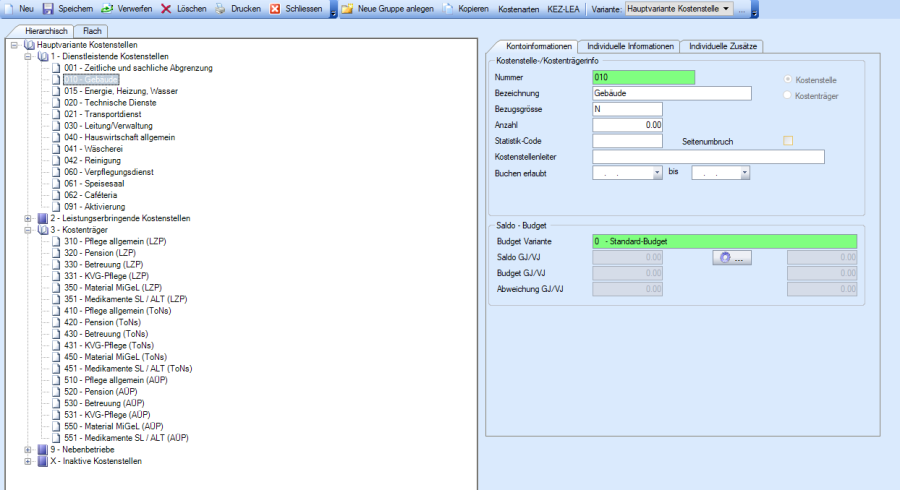Click the Drucken printer icon
Screen dimensions: 900x490
(x=220, y=9)
